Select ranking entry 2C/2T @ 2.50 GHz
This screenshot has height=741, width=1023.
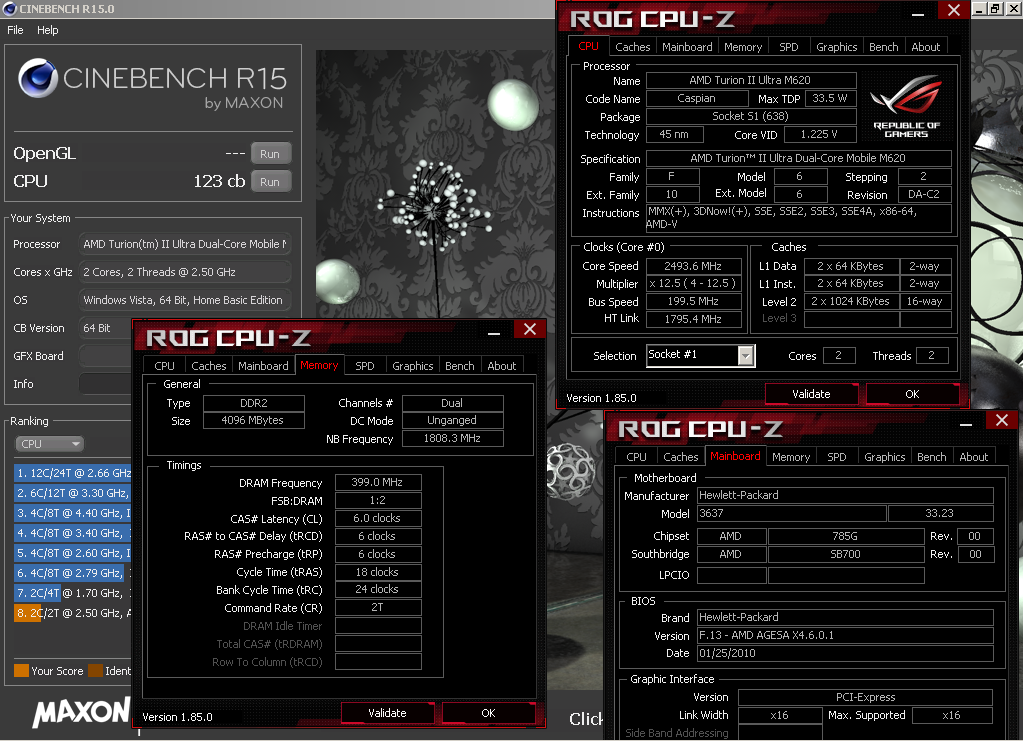pos(73,613)
